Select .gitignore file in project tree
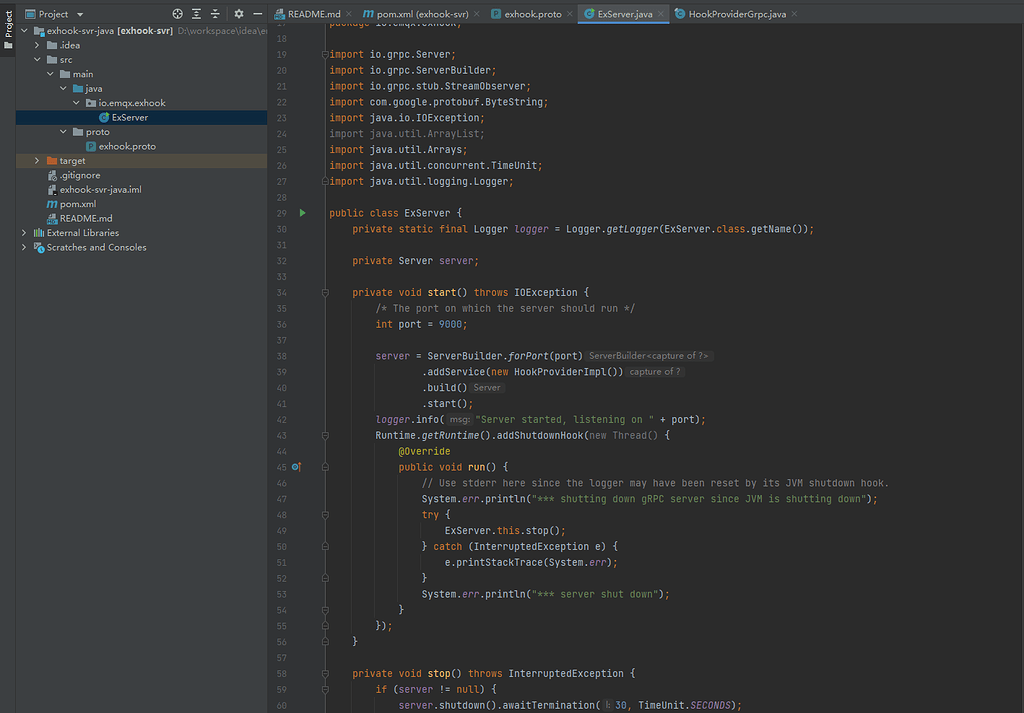This screenshot has width=1024, height=713. (79, 175)
